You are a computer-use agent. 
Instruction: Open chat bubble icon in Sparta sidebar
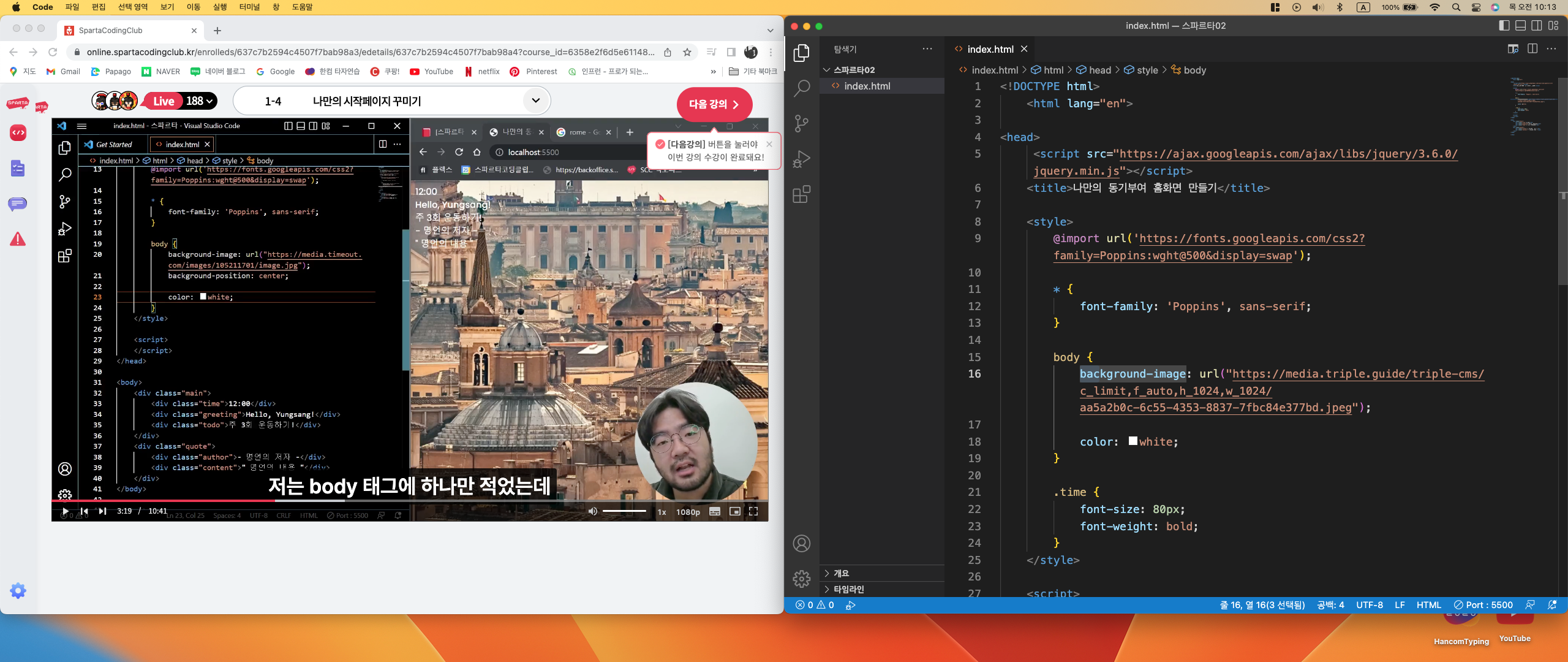pyautogui.click(x=18, y=204)
